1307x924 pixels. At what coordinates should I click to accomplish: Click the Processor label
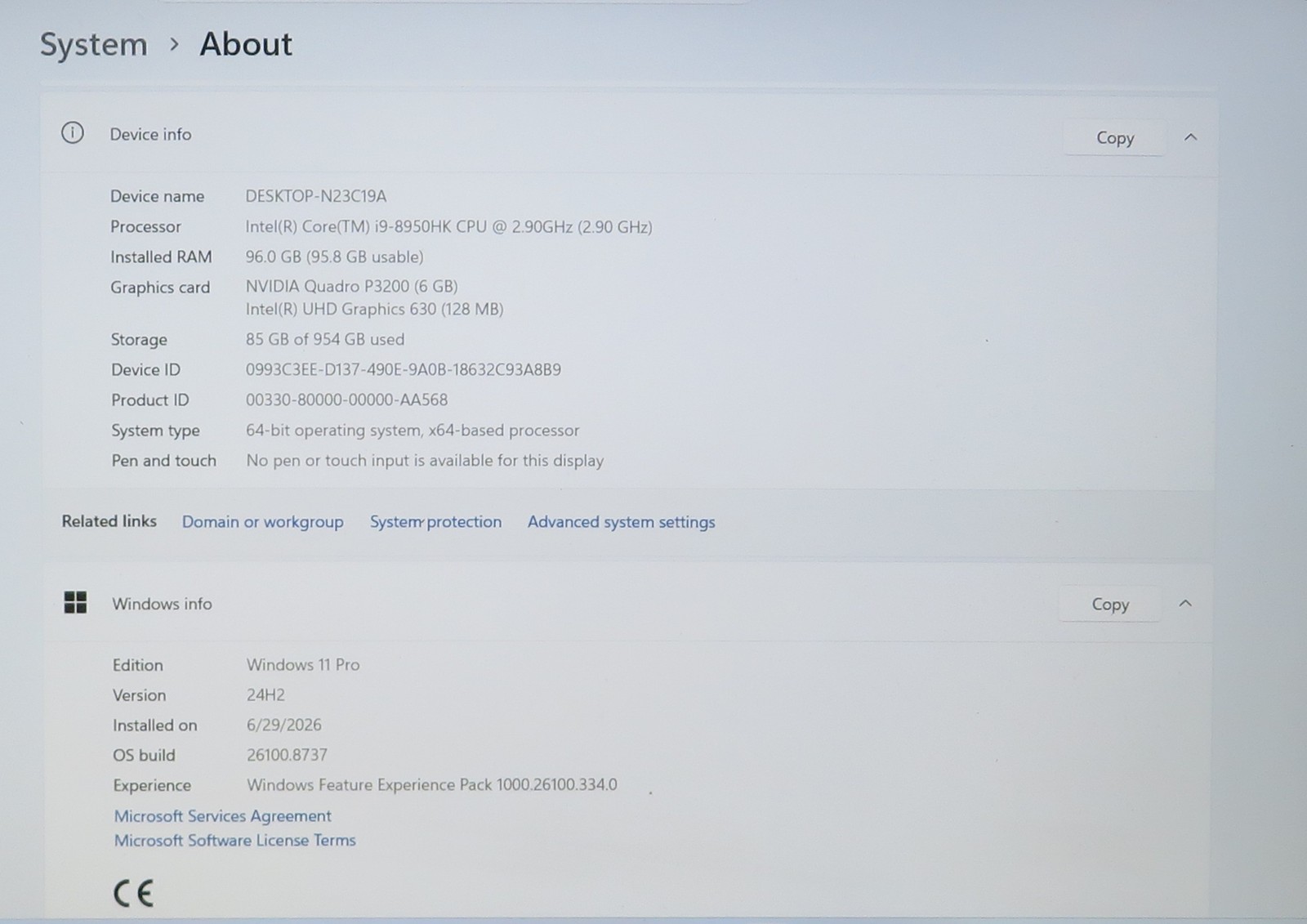pyautogui.click(x=145, y=226)
